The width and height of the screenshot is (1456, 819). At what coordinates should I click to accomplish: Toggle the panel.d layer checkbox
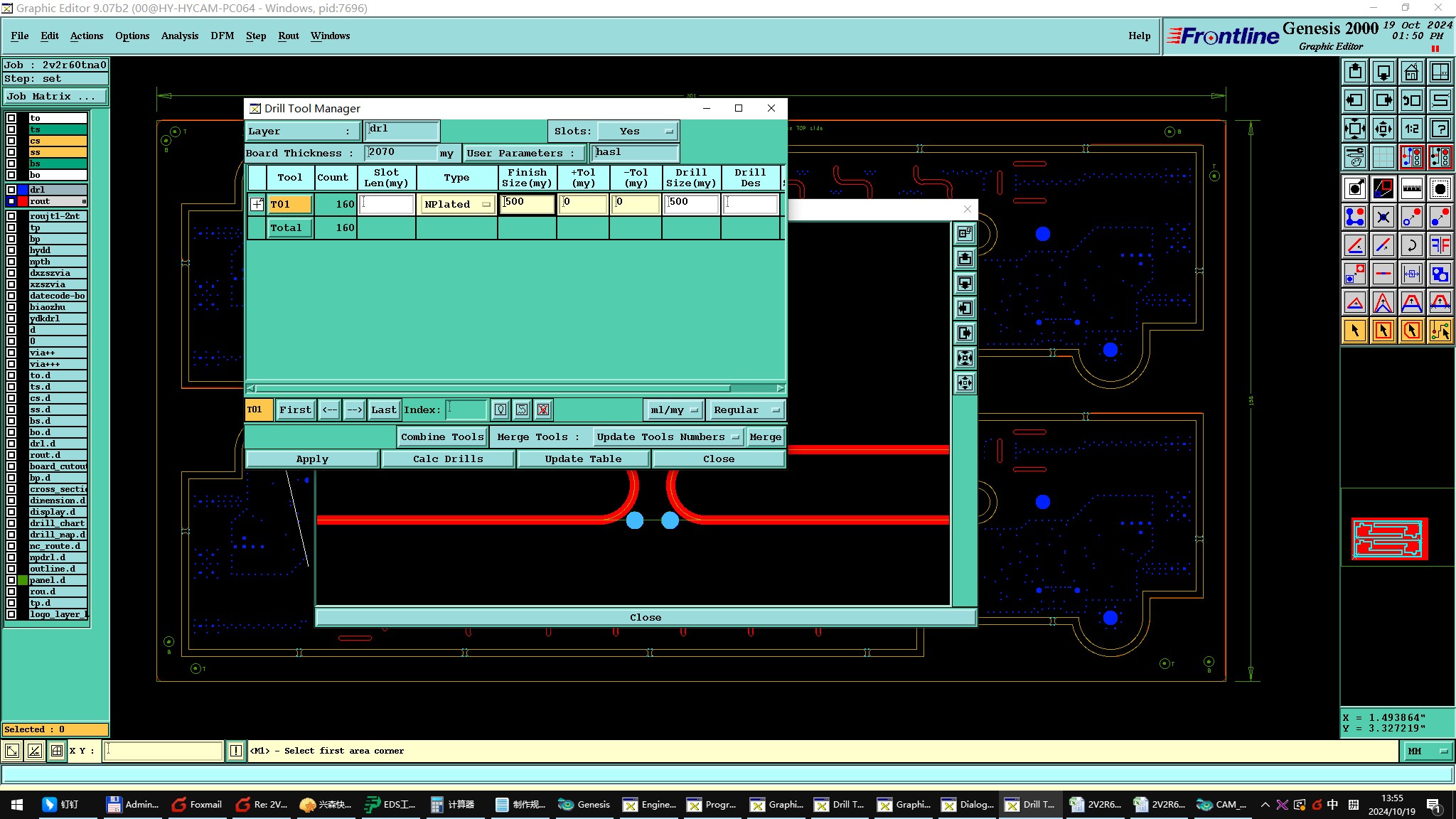coord(11,580)
